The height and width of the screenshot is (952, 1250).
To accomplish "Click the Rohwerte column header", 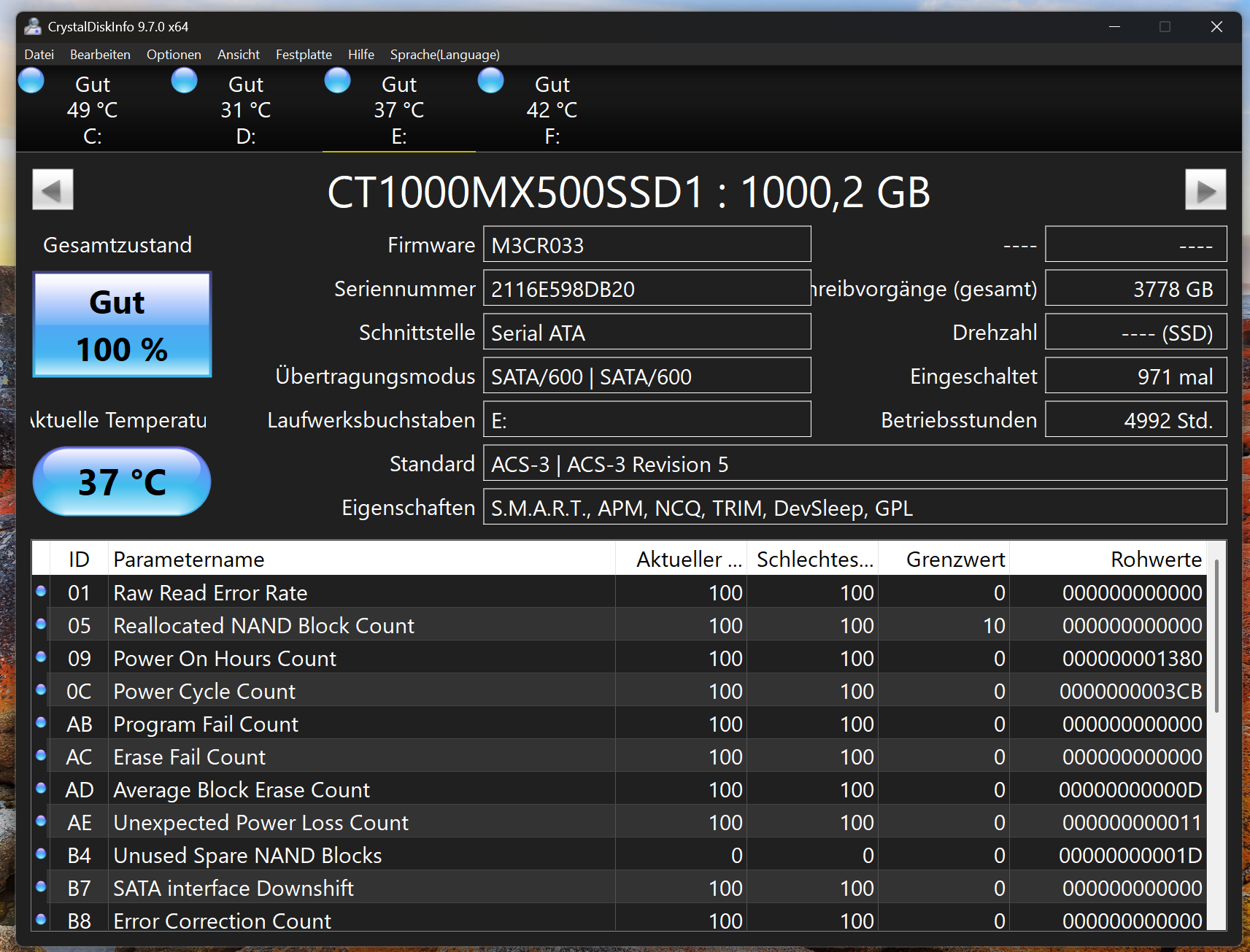I will pos(1108,559).
